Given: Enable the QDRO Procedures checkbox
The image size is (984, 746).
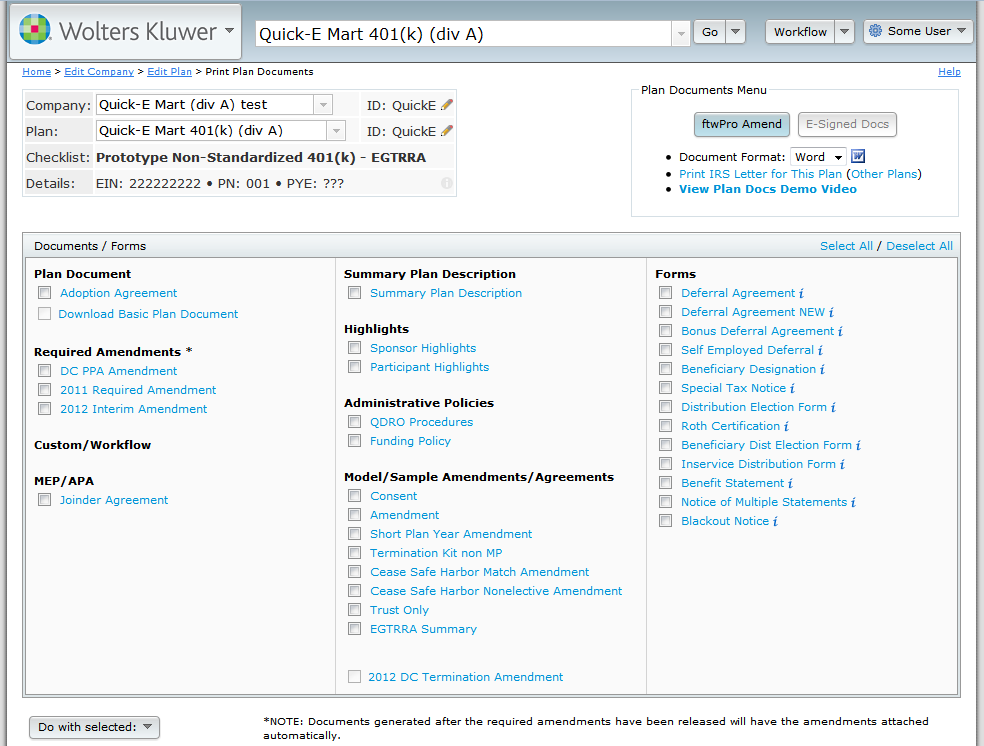Looking at the screenshot, I should (354, 422).
